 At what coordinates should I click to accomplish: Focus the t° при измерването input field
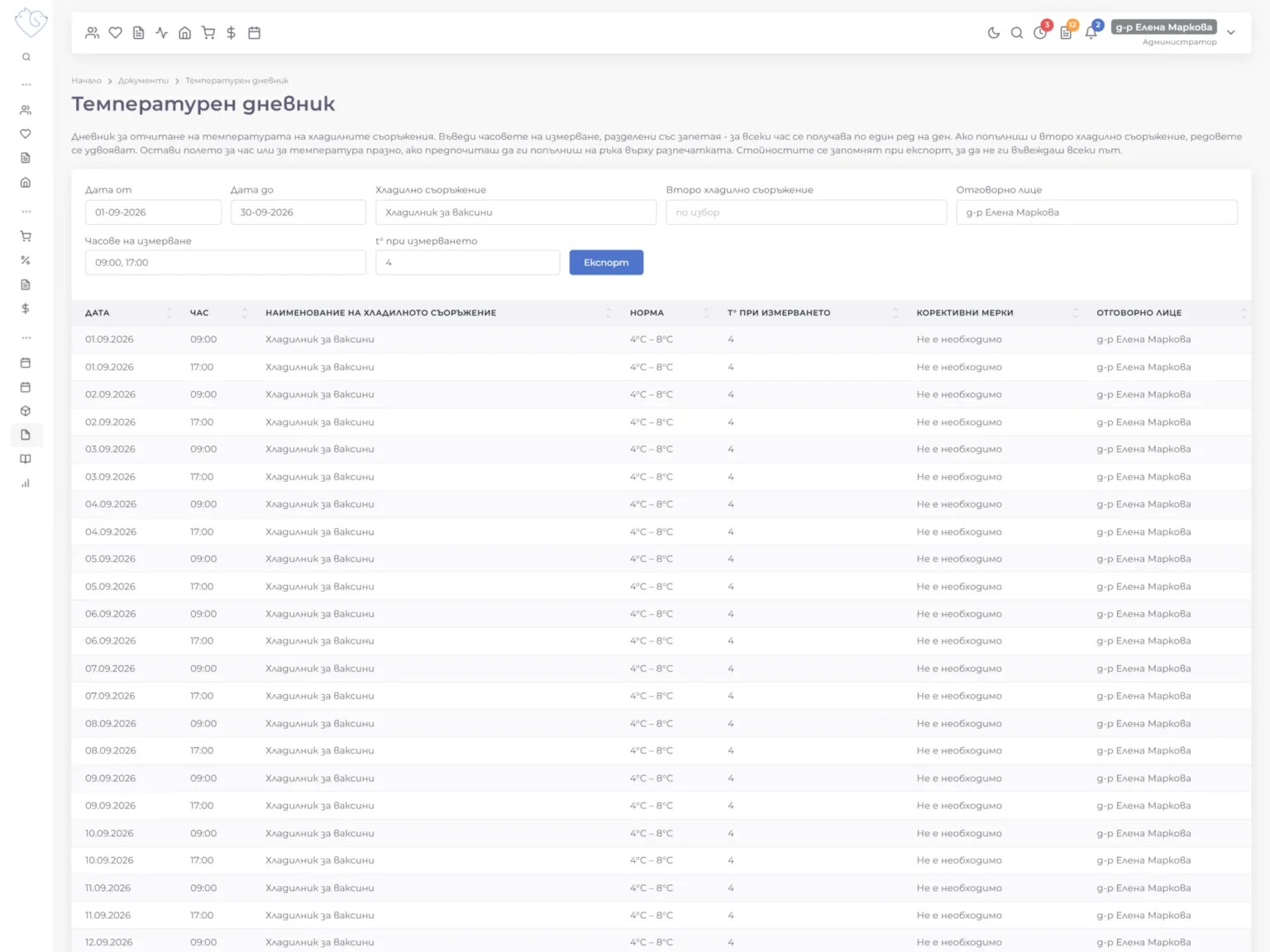468,263
